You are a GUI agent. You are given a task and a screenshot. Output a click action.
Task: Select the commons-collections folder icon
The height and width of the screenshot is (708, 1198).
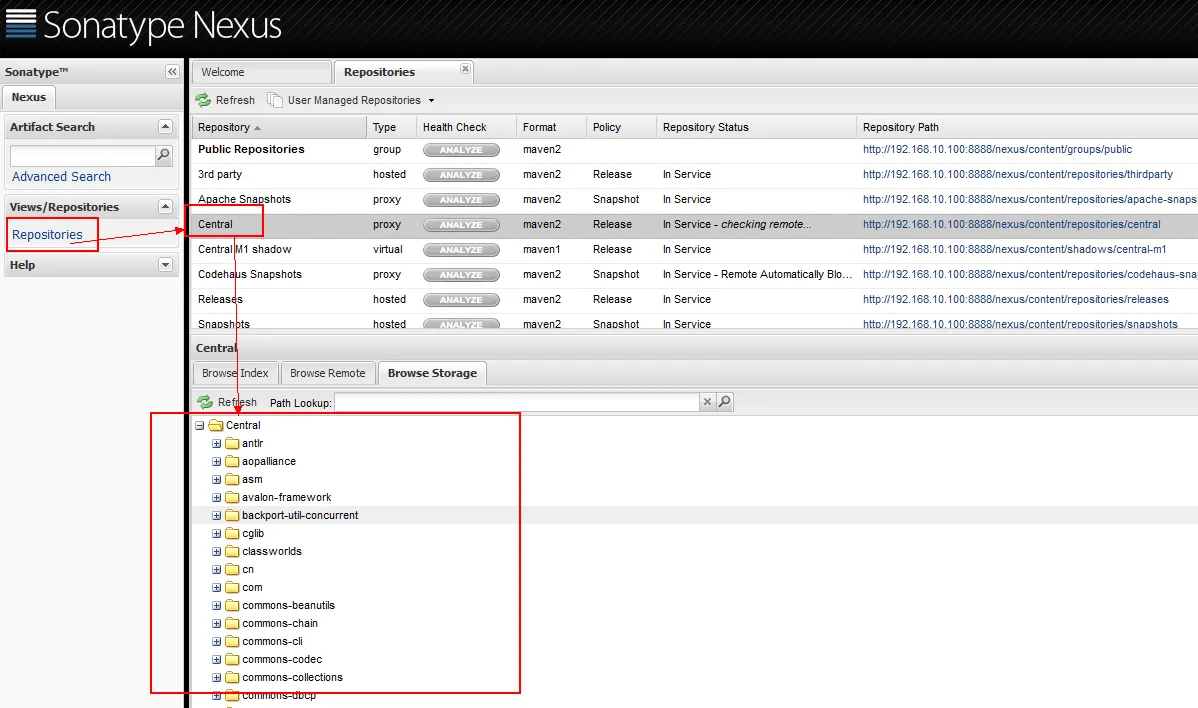(x=232, y=677)
